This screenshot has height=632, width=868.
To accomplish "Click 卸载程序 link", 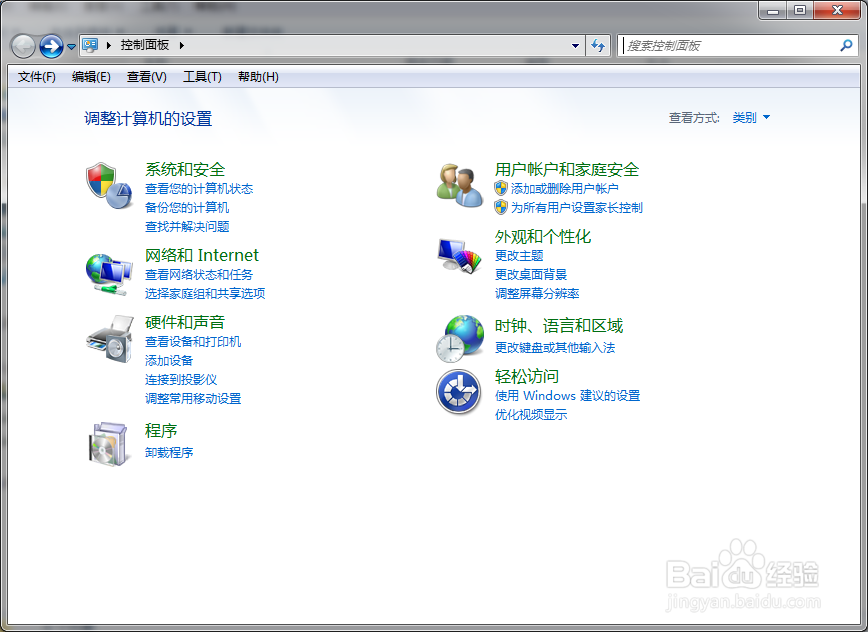I will 169,452.
